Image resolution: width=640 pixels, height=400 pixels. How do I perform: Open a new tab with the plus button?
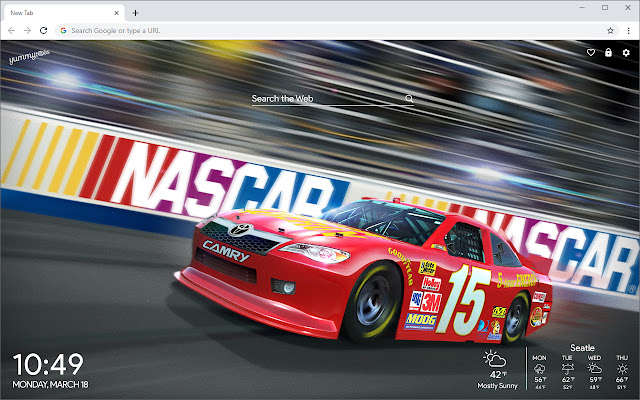point(136,13)
